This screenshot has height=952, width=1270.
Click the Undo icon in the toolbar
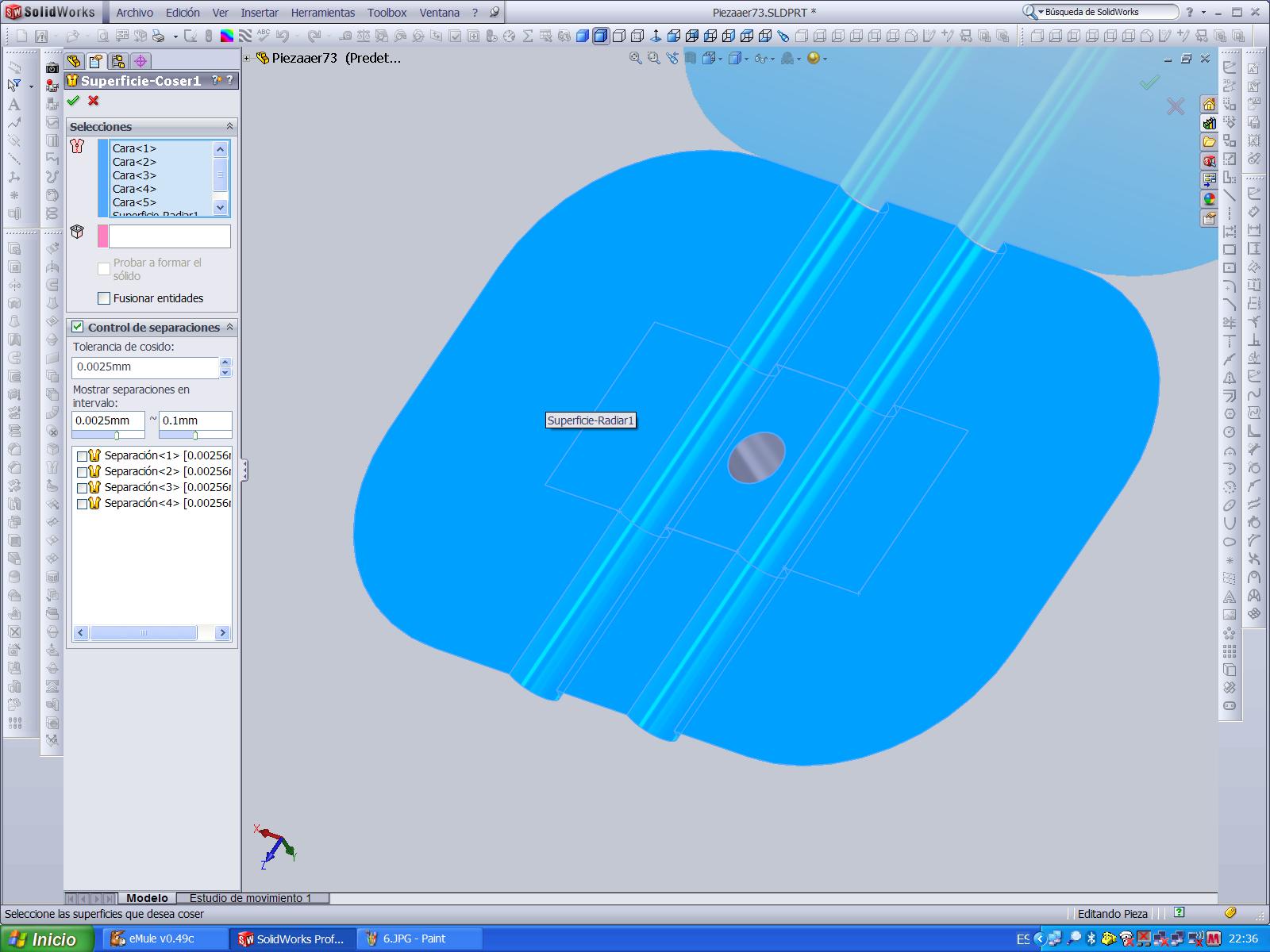coord(281,36)
